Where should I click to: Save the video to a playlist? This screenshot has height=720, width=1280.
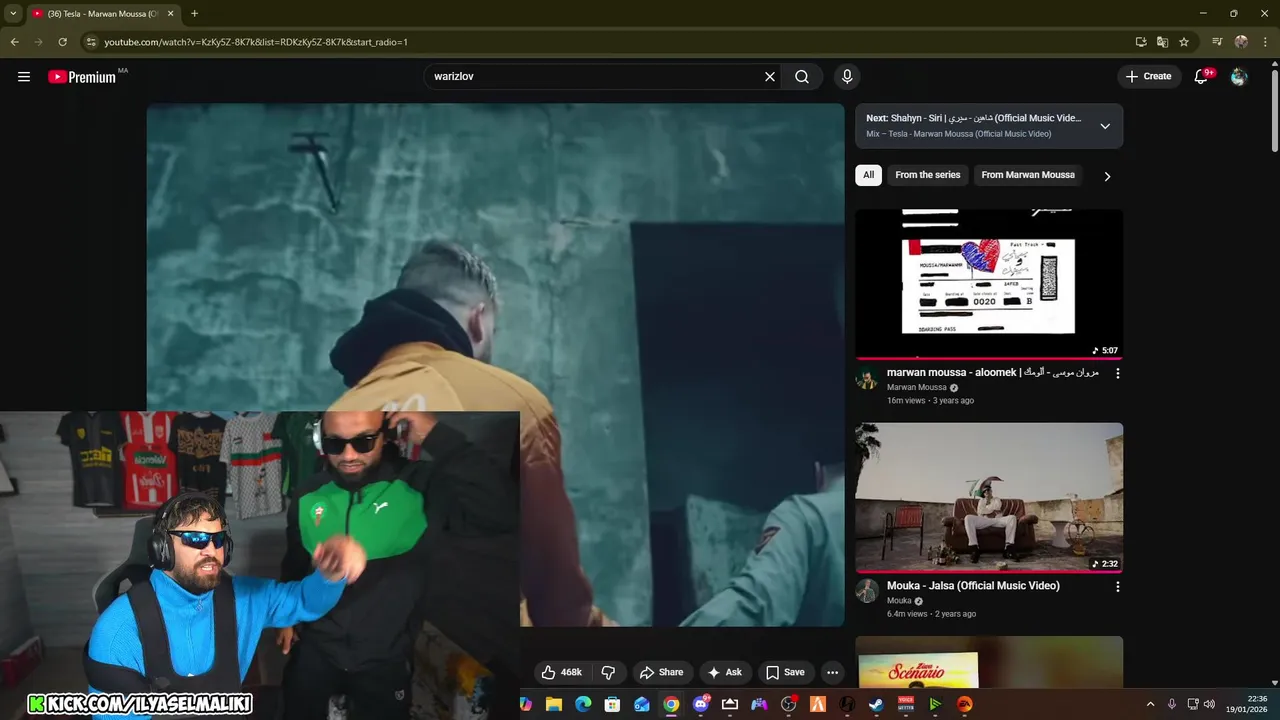coord(785,672)
